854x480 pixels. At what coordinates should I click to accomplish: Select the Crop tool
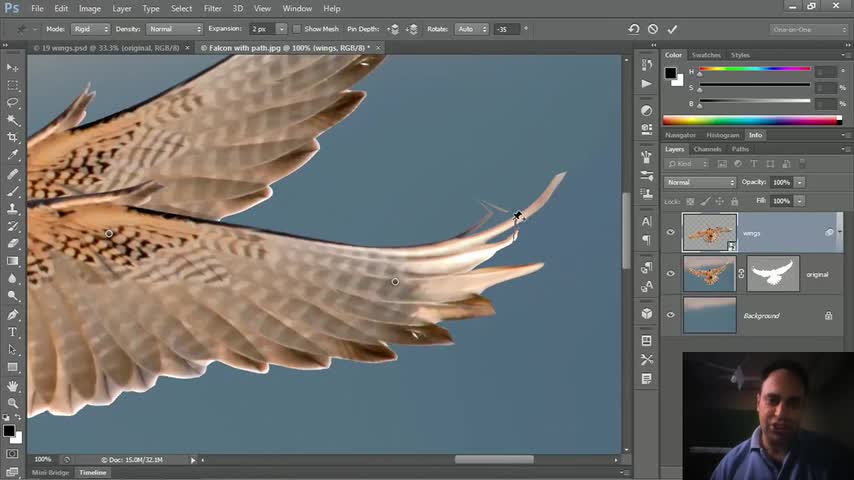coord(13,137)
